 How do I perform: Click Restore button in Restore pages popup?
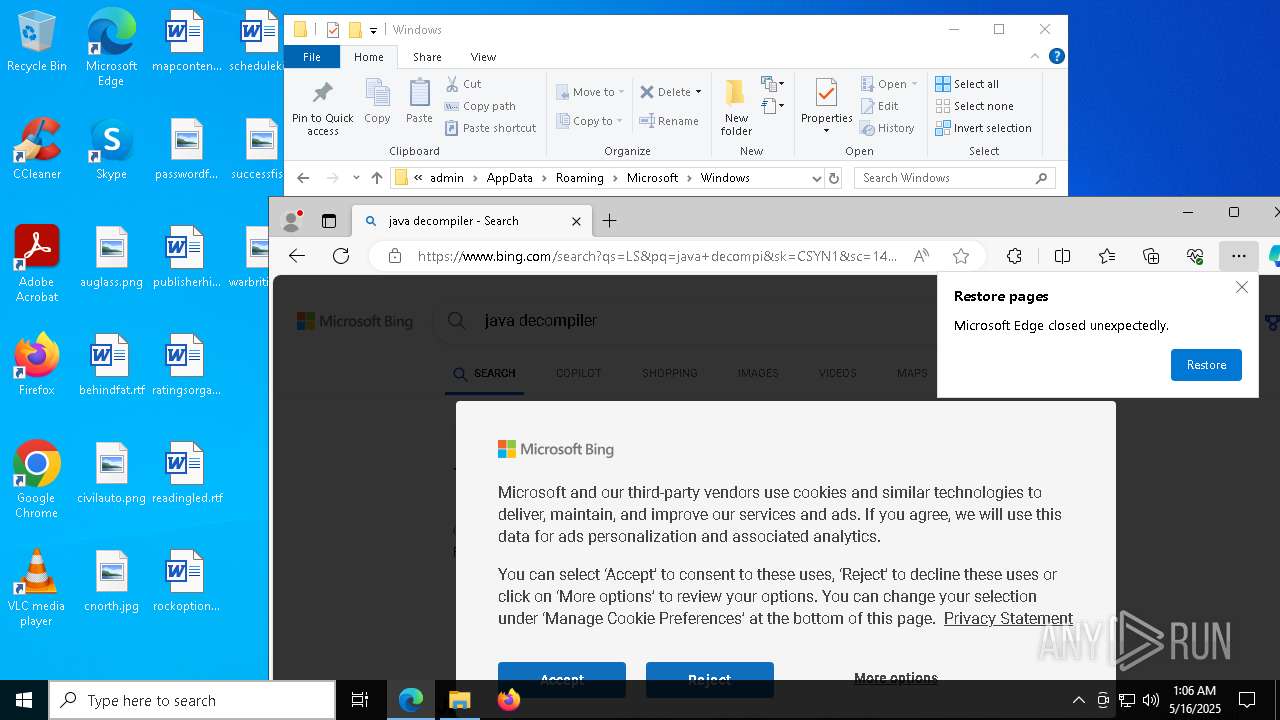[1206, 365]
